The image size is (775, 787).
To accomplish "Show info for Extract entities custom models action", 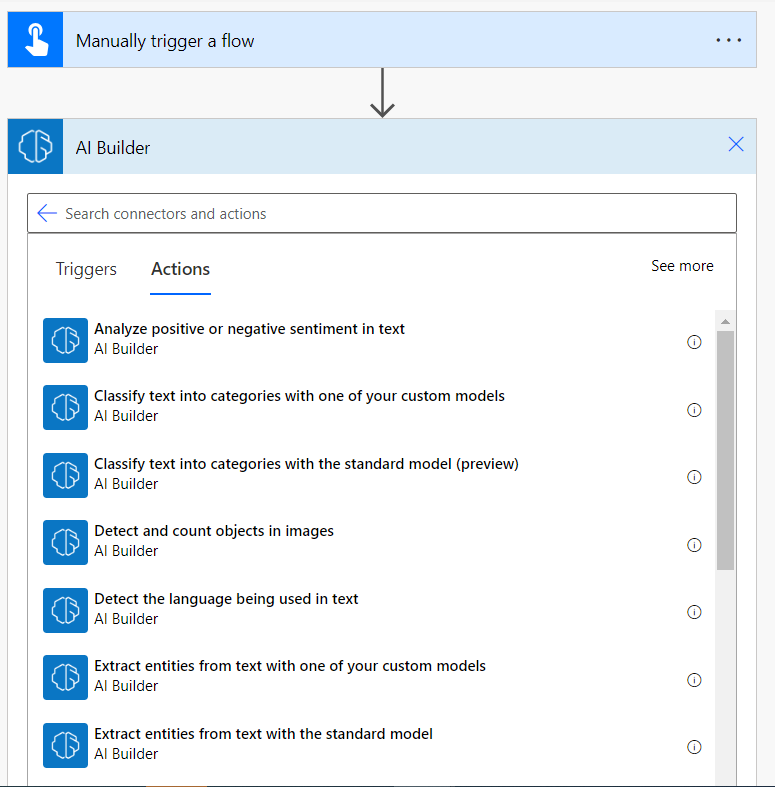I will click(x=694, y=680).
